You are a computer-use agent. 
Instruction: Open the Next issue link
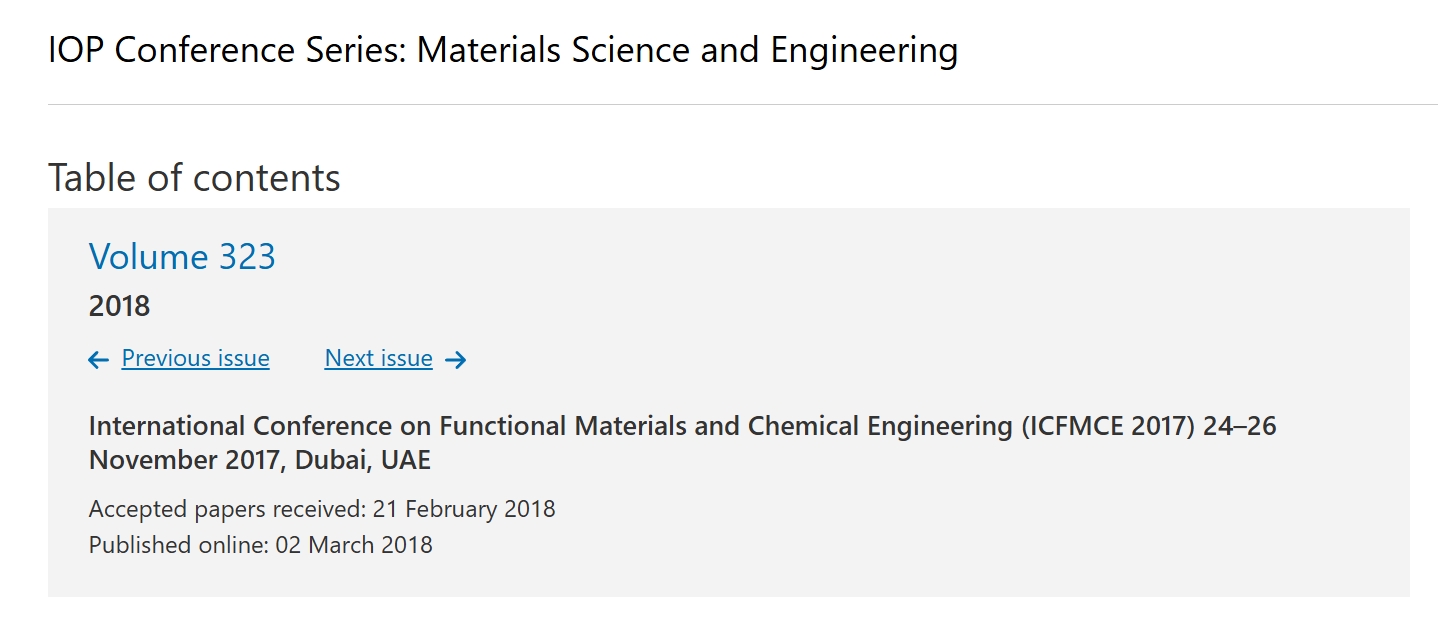coord(378,358)
